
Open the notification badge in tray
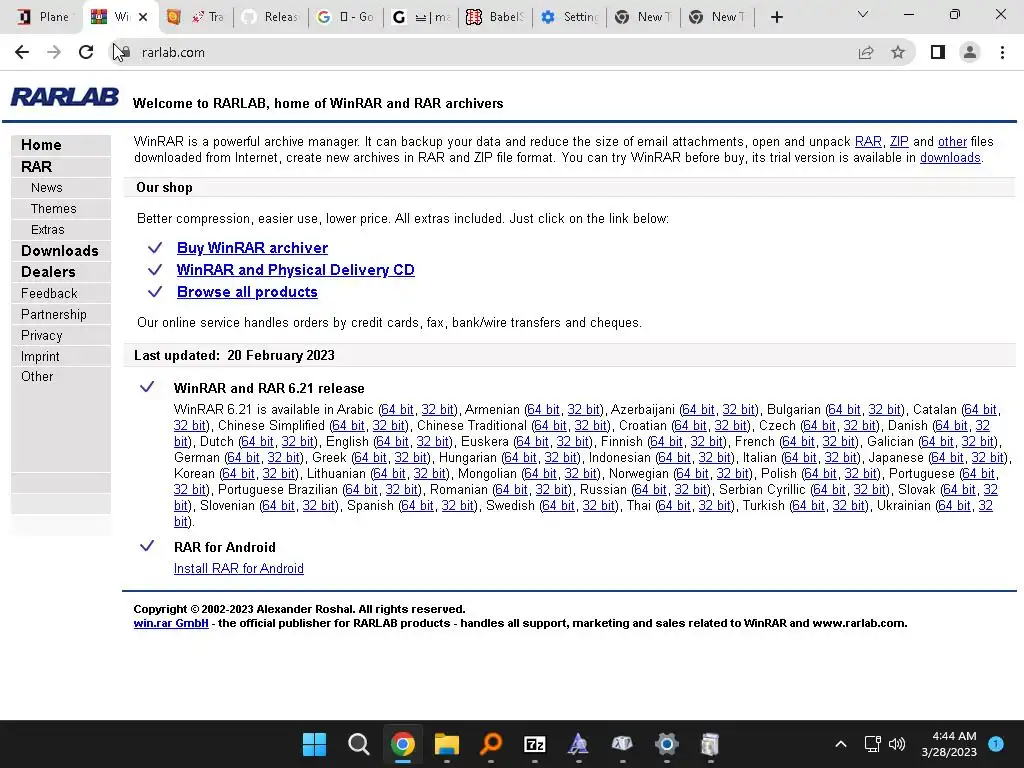pyautogui.click(x=996, y=744)
